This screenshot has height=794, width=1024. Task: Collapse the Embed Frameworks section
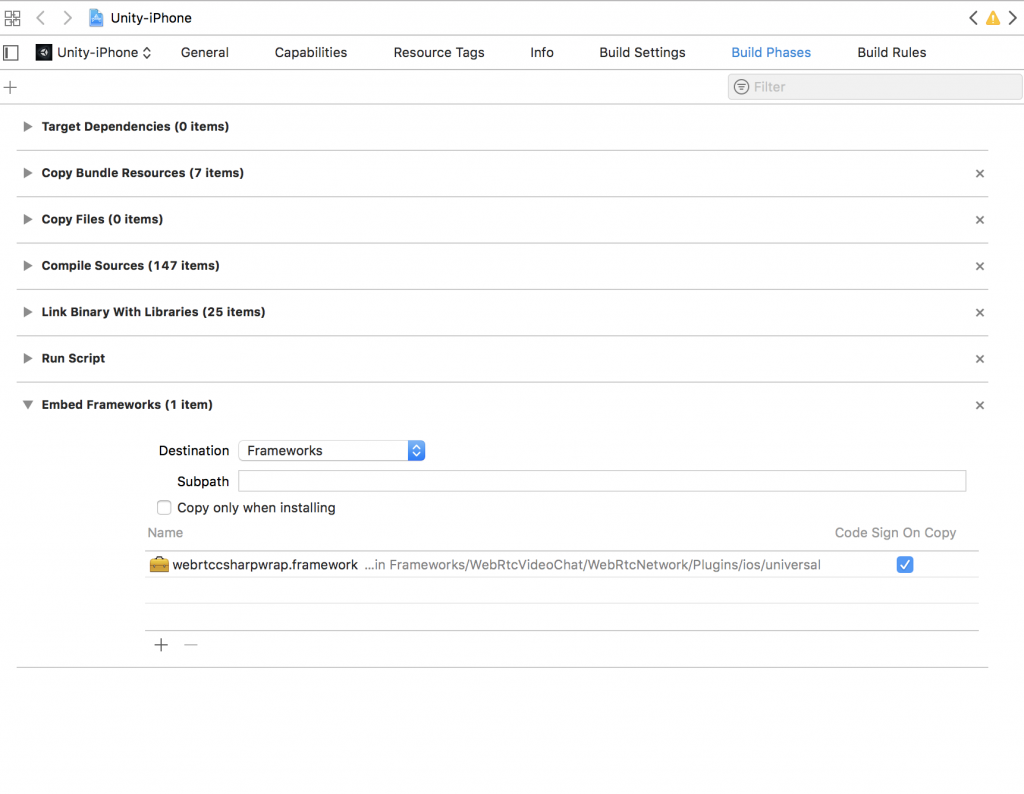27,405
